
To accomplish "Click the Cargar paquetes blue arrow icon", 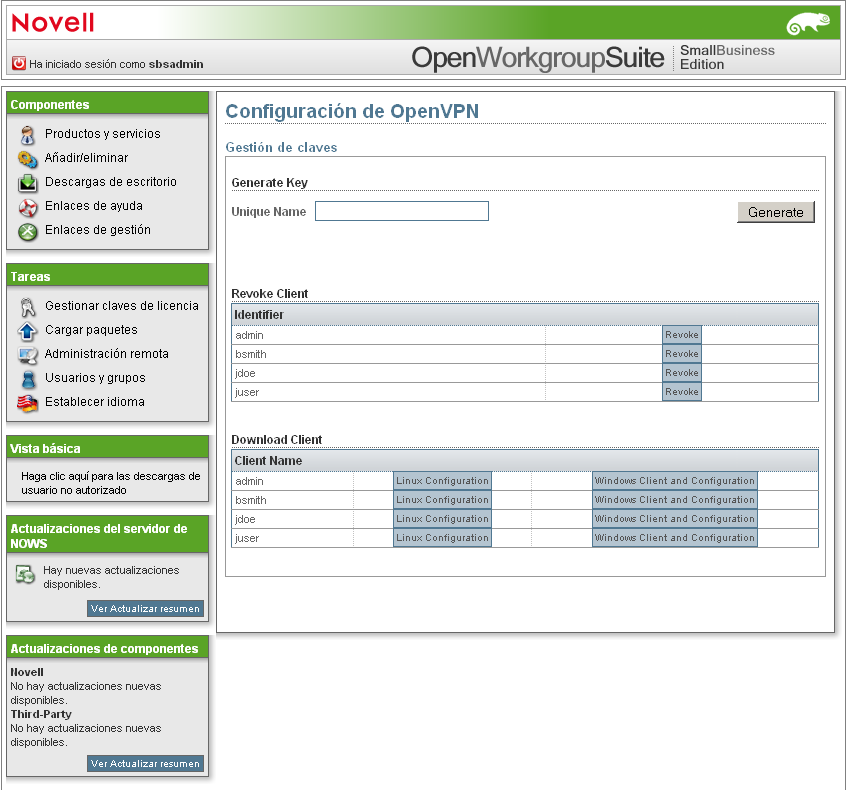I will click(27, 331).
